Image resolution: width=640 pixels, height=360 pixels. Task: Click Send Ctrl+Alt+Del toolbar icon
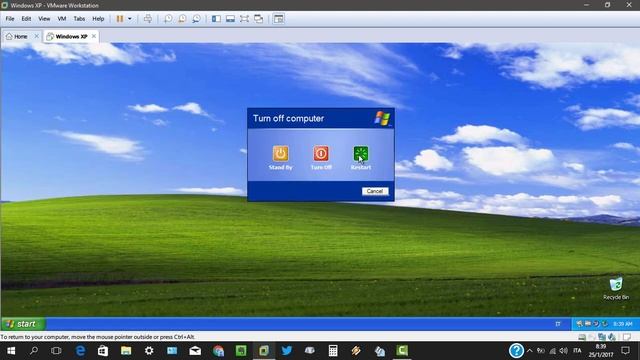coord(148,19)
